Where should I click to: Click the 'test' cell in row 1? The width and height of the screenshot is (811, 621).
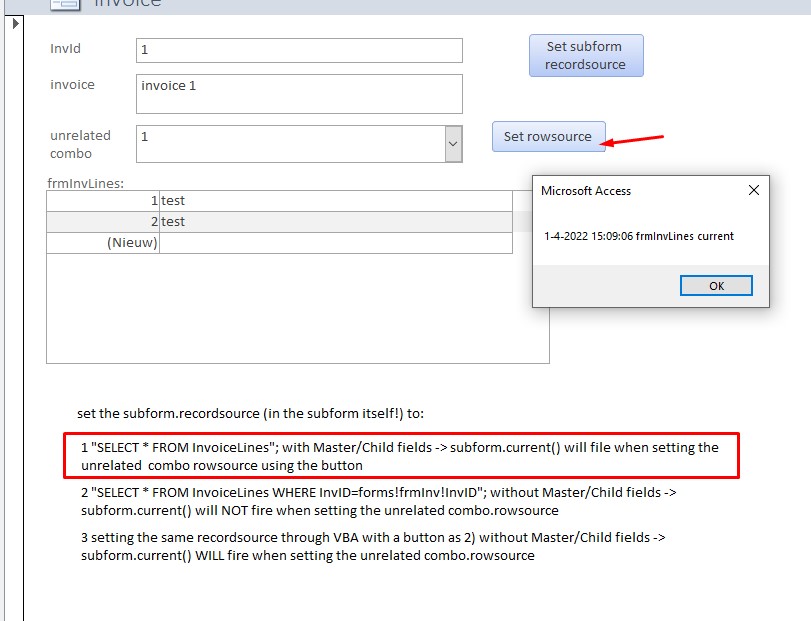point(336,201)
